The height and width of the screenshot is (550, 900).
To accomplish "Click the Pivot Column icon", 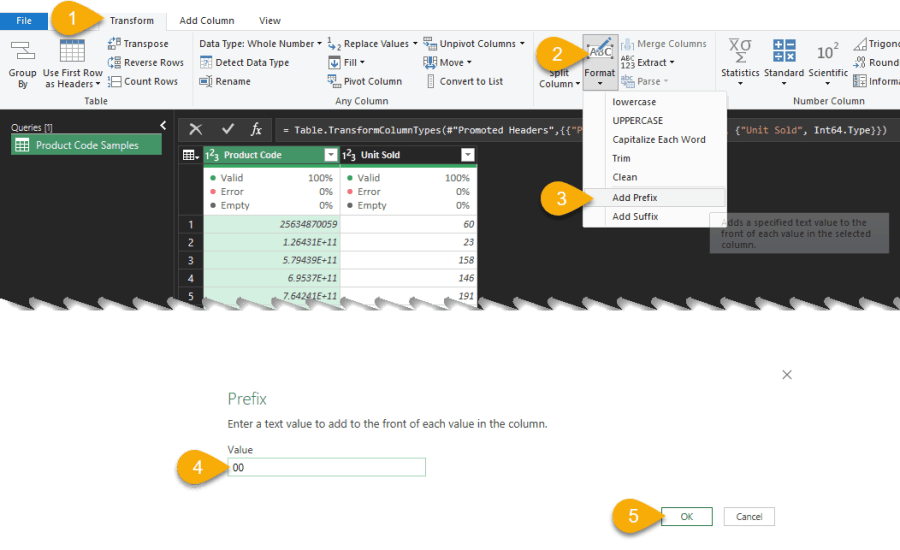I will (336, 82).
